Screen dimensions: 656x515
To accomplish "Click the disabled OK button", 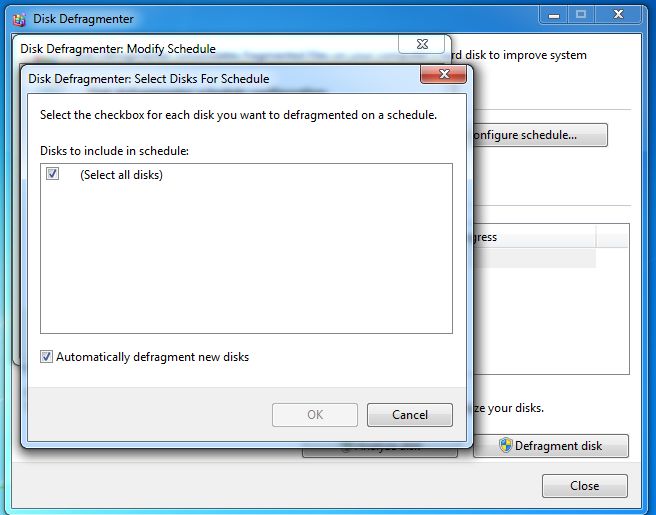I will [315, 415].
